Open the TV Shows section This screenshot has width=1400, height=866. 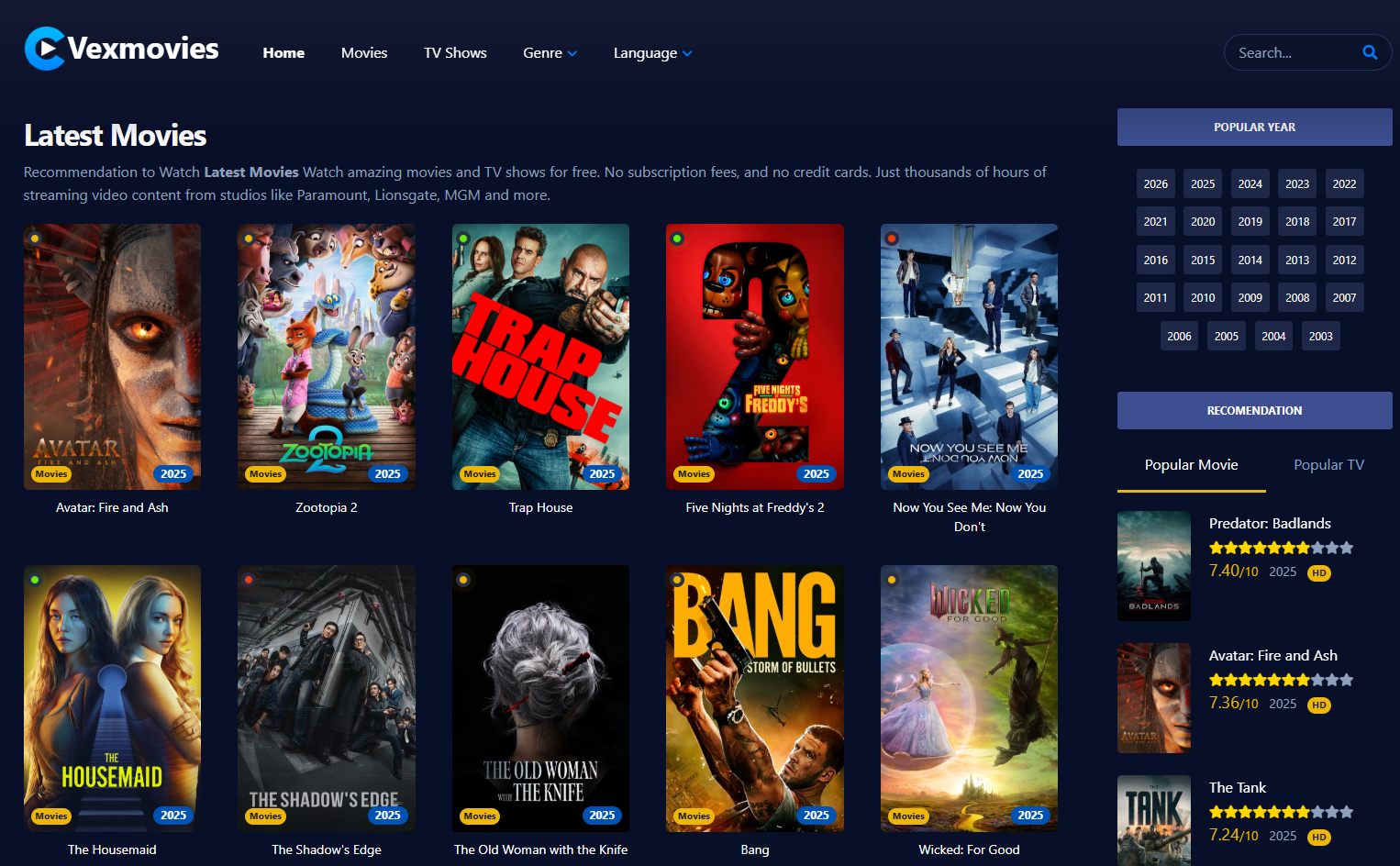pyautogui.click(x=455, y=52)
